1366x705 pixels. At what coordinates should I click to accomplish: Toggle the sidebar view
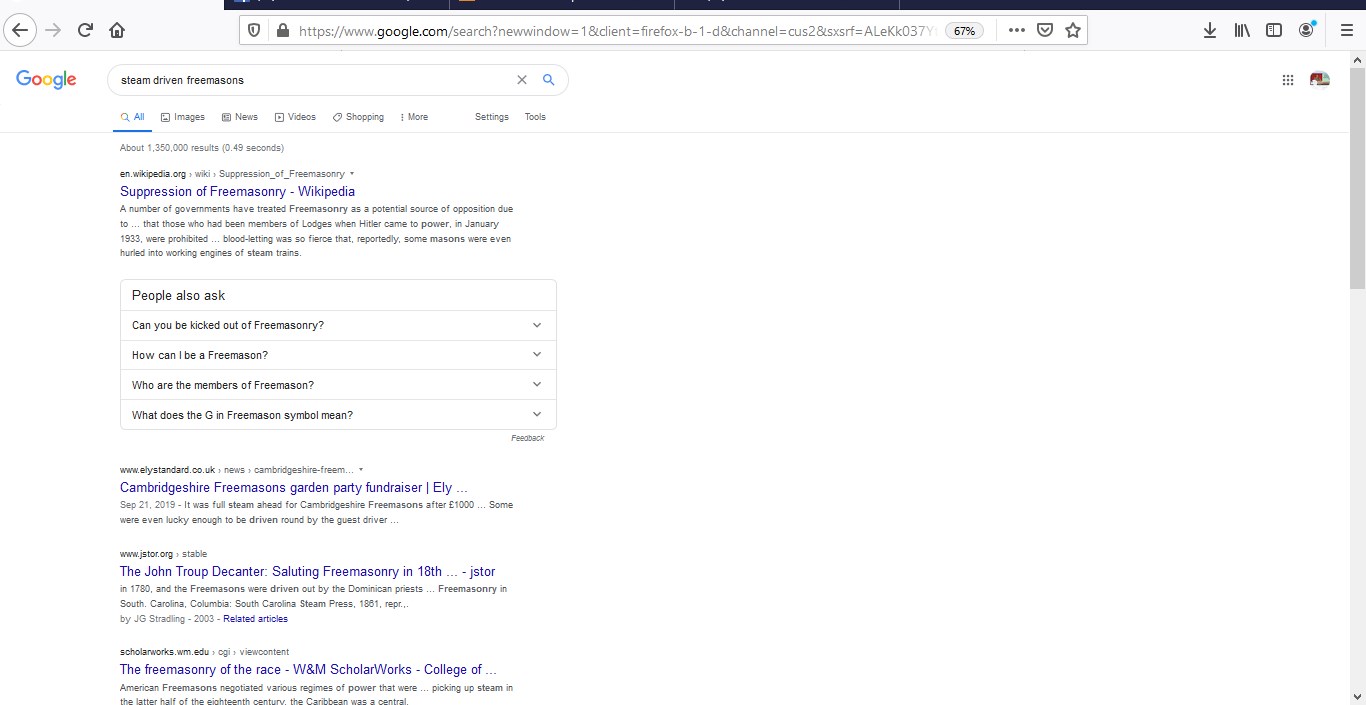pyautogui.click(x=1274, y=30)
